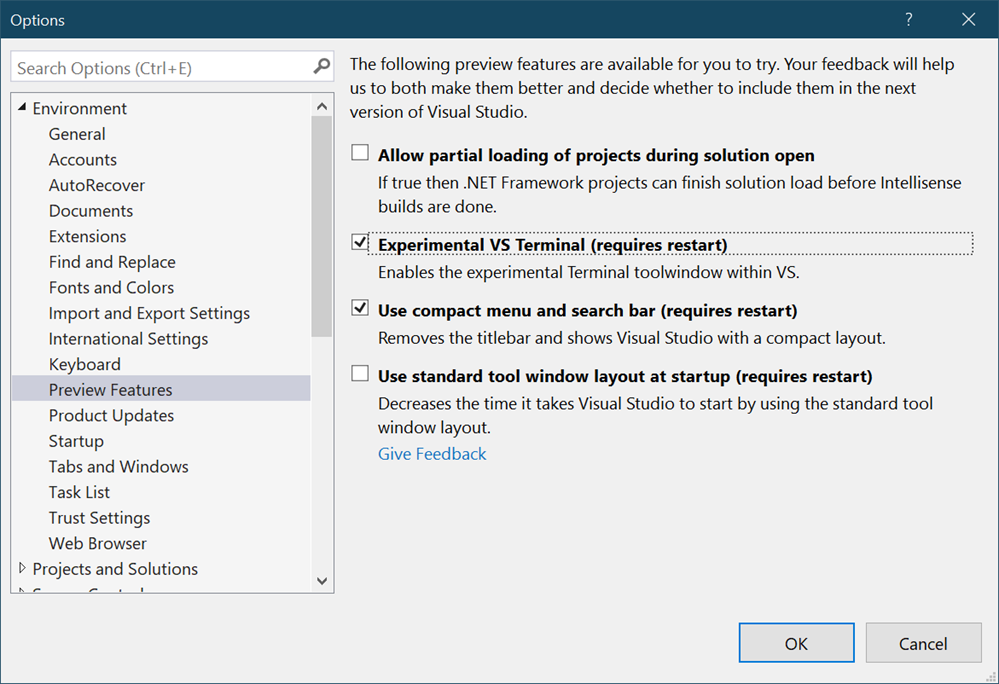Open the Accounts settings page

(83, 160)
